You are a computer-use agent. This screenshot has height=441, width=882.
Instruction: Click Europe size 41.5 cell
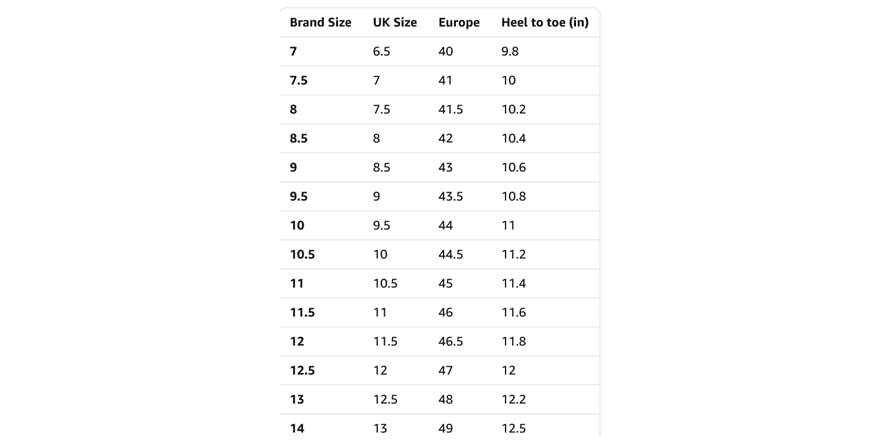(451, 109)
